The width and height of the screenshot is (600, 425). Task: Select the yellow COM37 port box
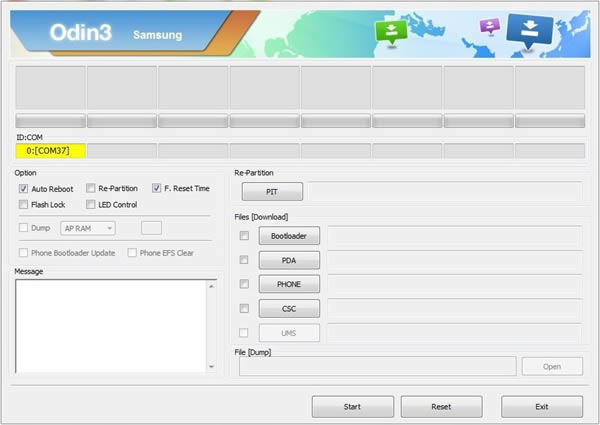[x=50, y=151]
